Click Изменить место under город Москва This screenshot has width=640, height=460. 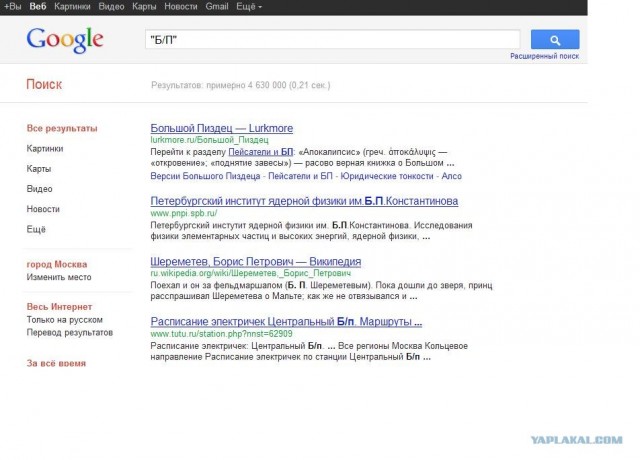pos(59,277)
